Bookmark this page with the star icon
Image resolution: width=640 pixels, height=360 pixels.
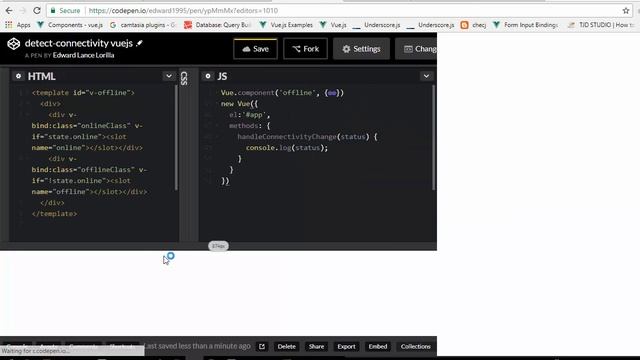626,11
